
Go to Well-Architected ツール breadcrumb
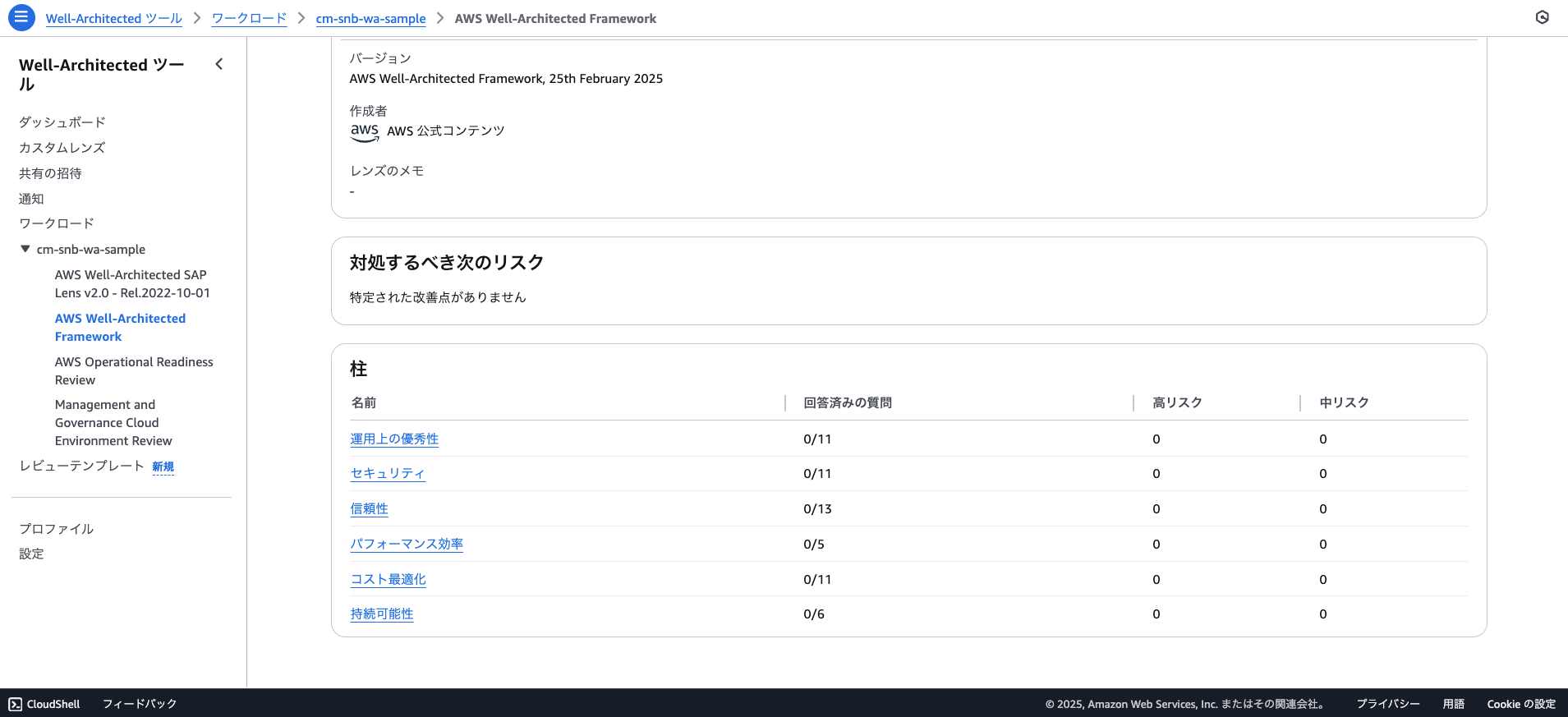114,18
